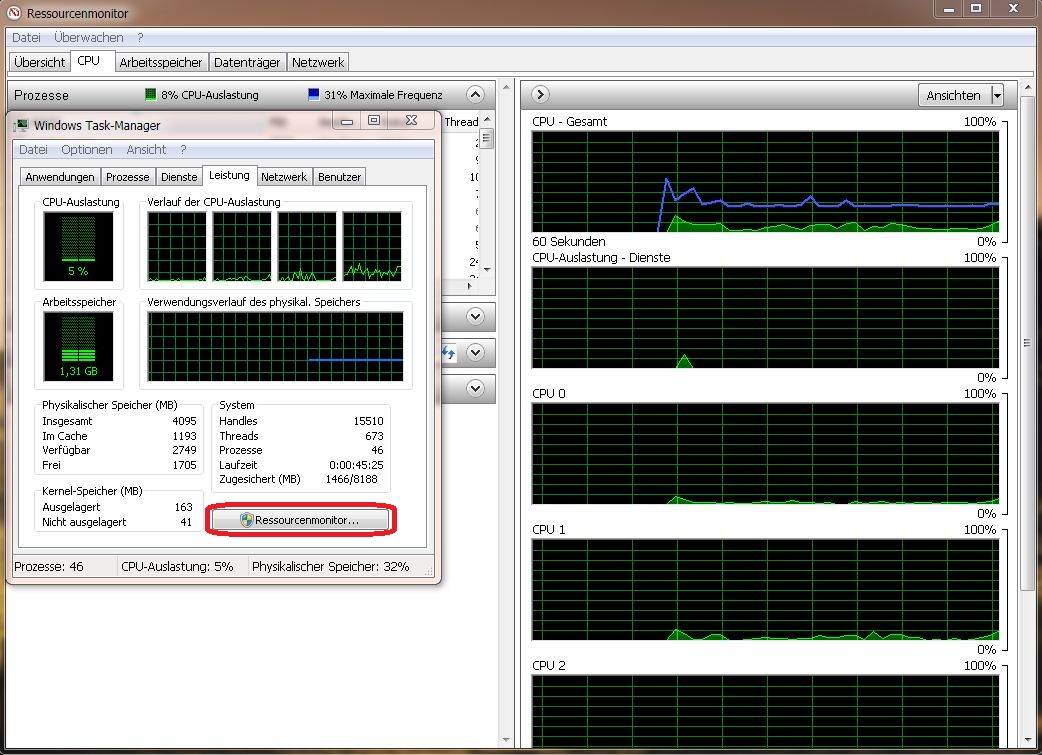Click the physical memory usage history graph

[275, 346]
